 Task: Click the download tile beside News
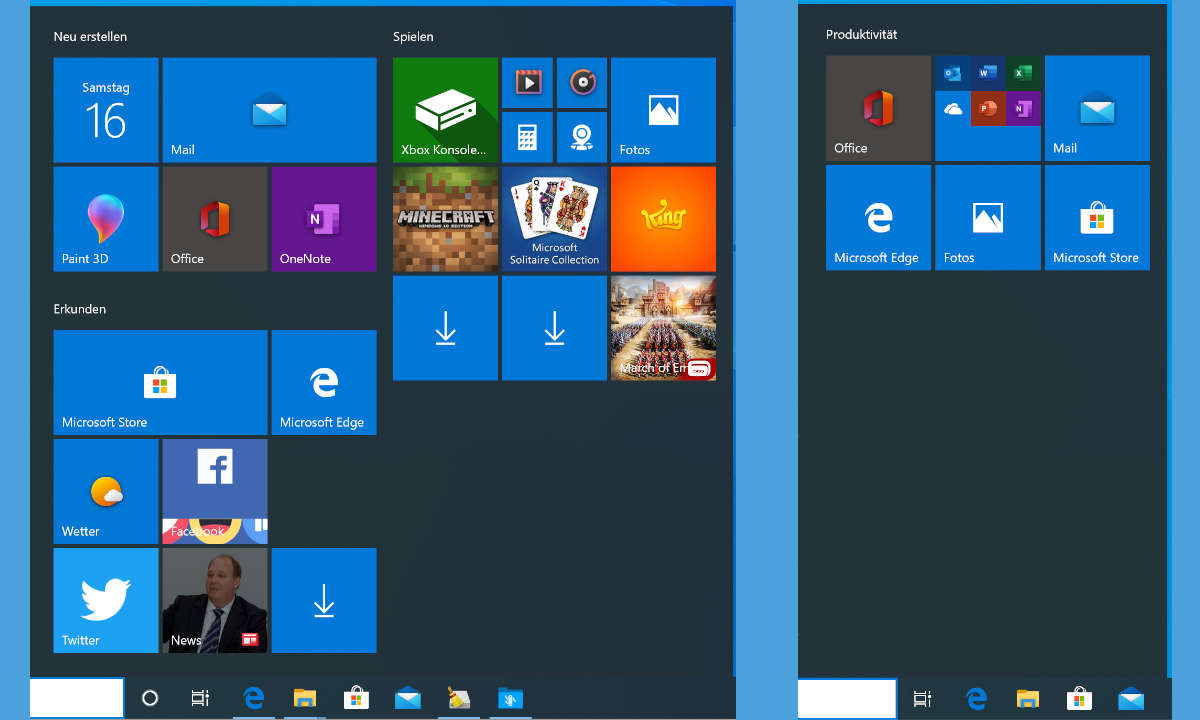324,600
